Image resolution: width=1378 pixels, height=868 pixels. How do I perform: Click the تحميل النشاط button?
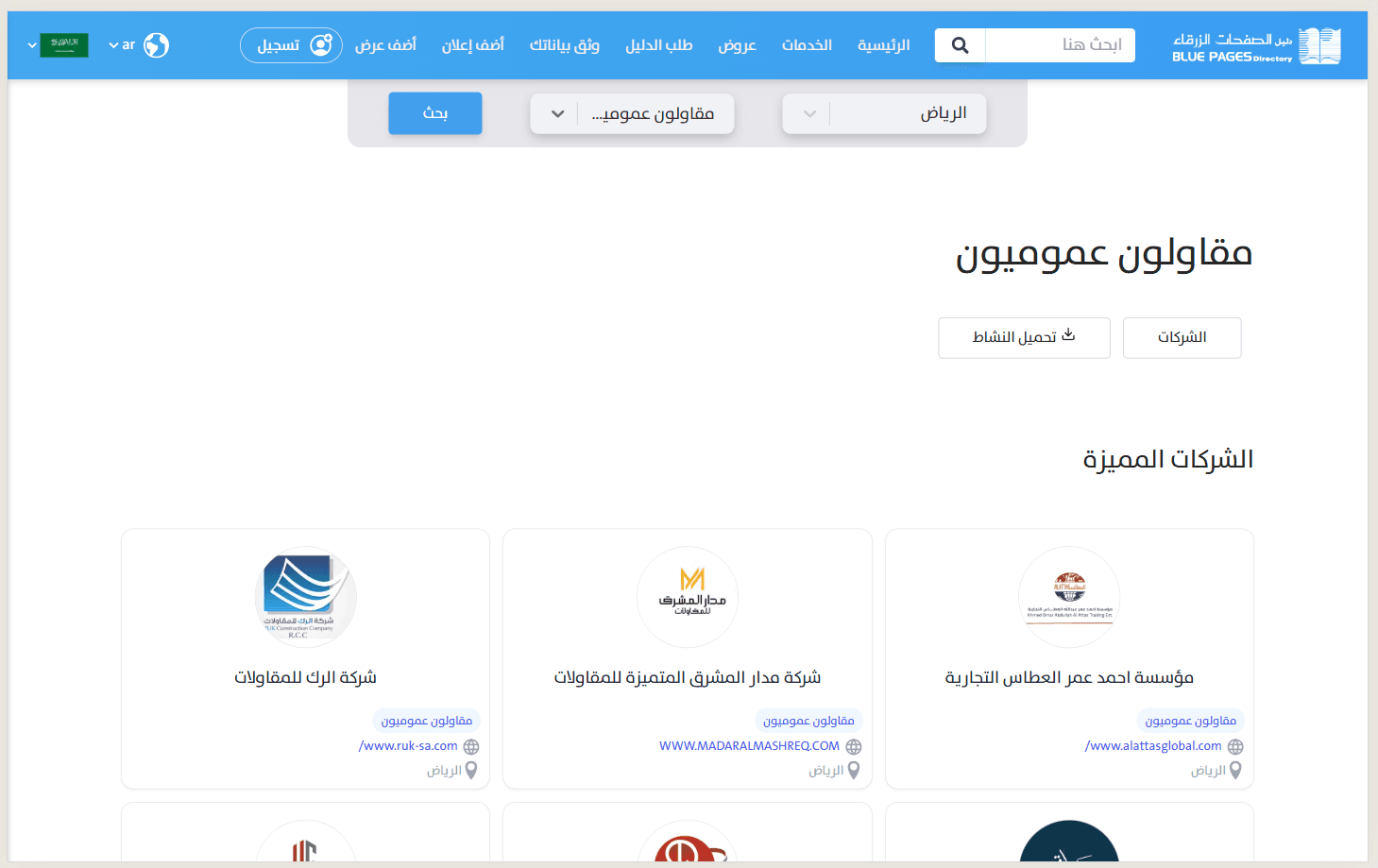(x=1024, y=337)
